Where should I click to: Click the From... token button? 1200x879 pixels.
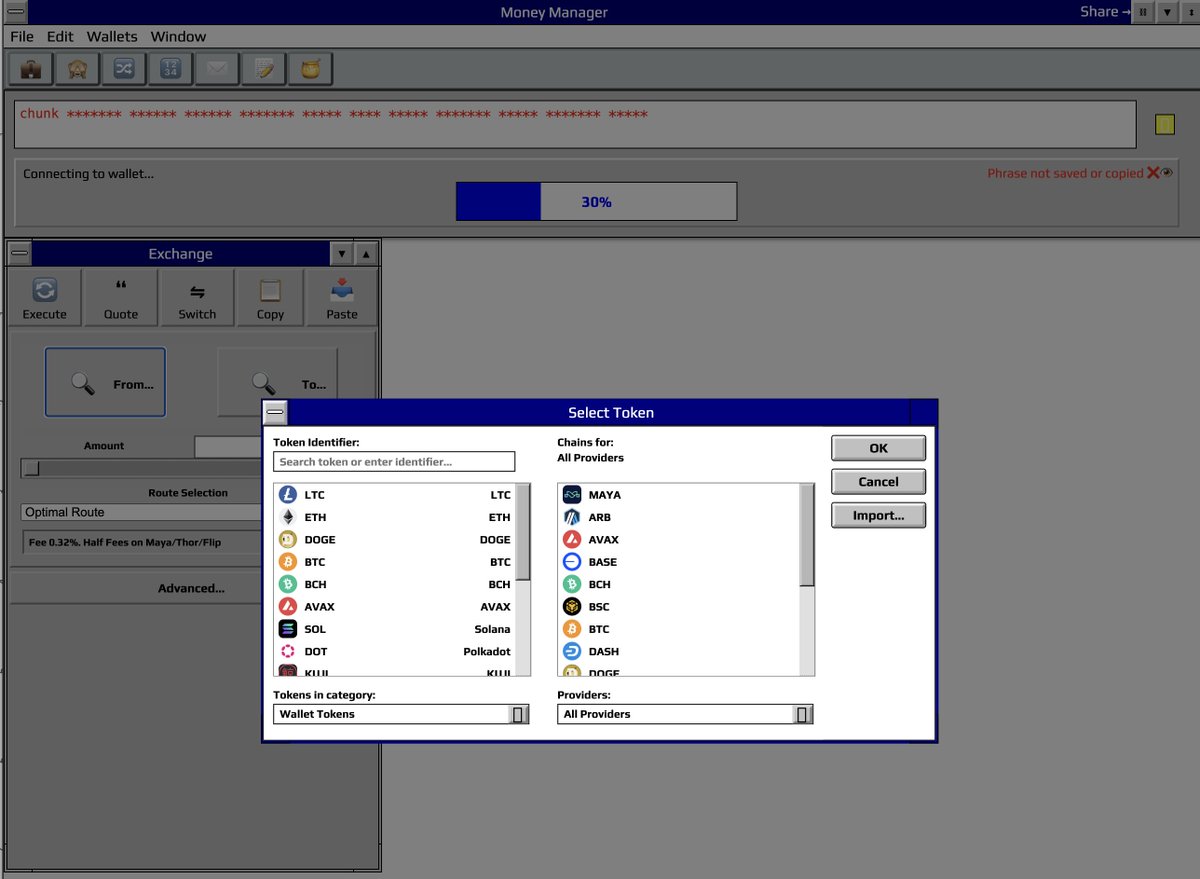point(105,382)
